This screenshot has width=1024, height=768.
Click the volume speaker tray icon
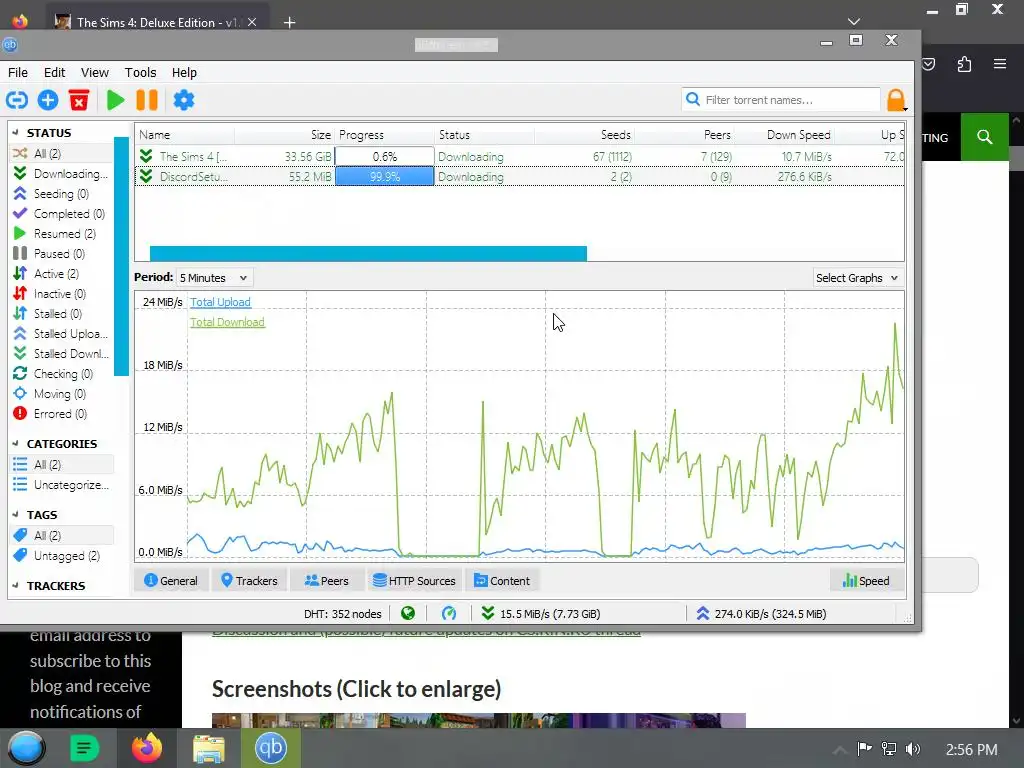[914, 749]
